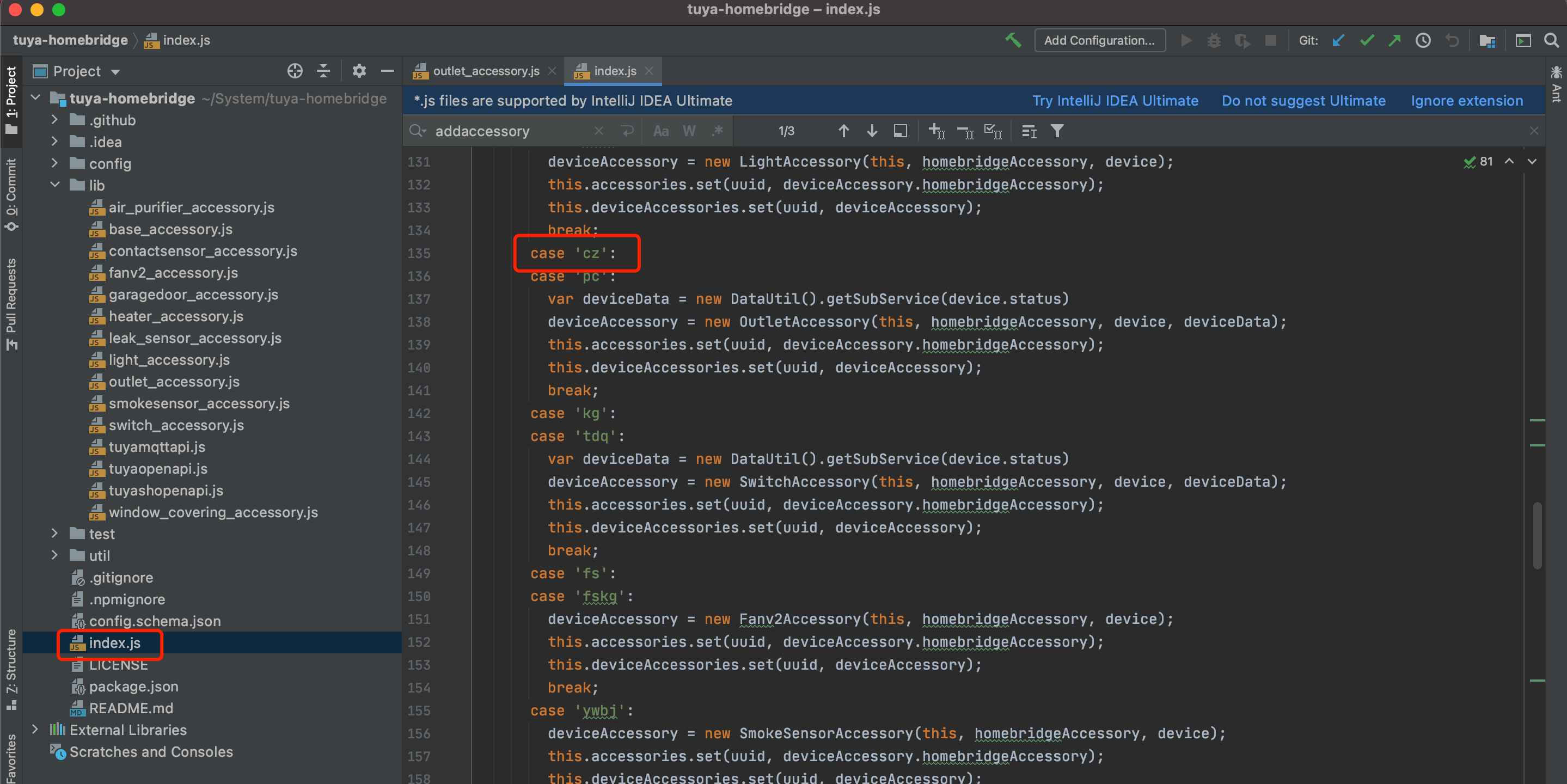
Task: Click Select All Occurrences icon
Action: [x=993, y=131]
